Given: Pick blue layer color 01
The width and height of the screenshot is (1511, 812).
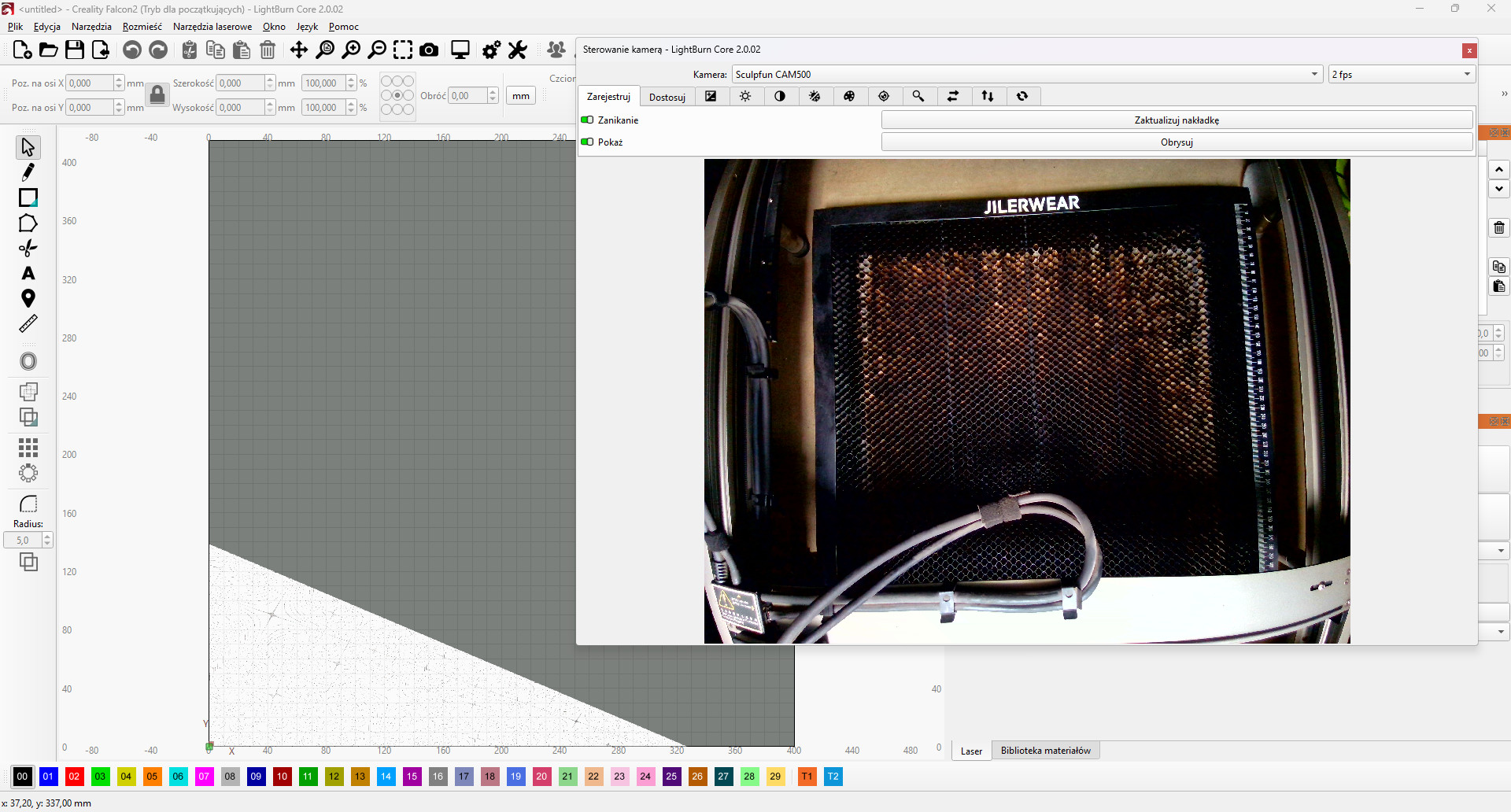Looking at the screenshot, I should click(48, 777).
